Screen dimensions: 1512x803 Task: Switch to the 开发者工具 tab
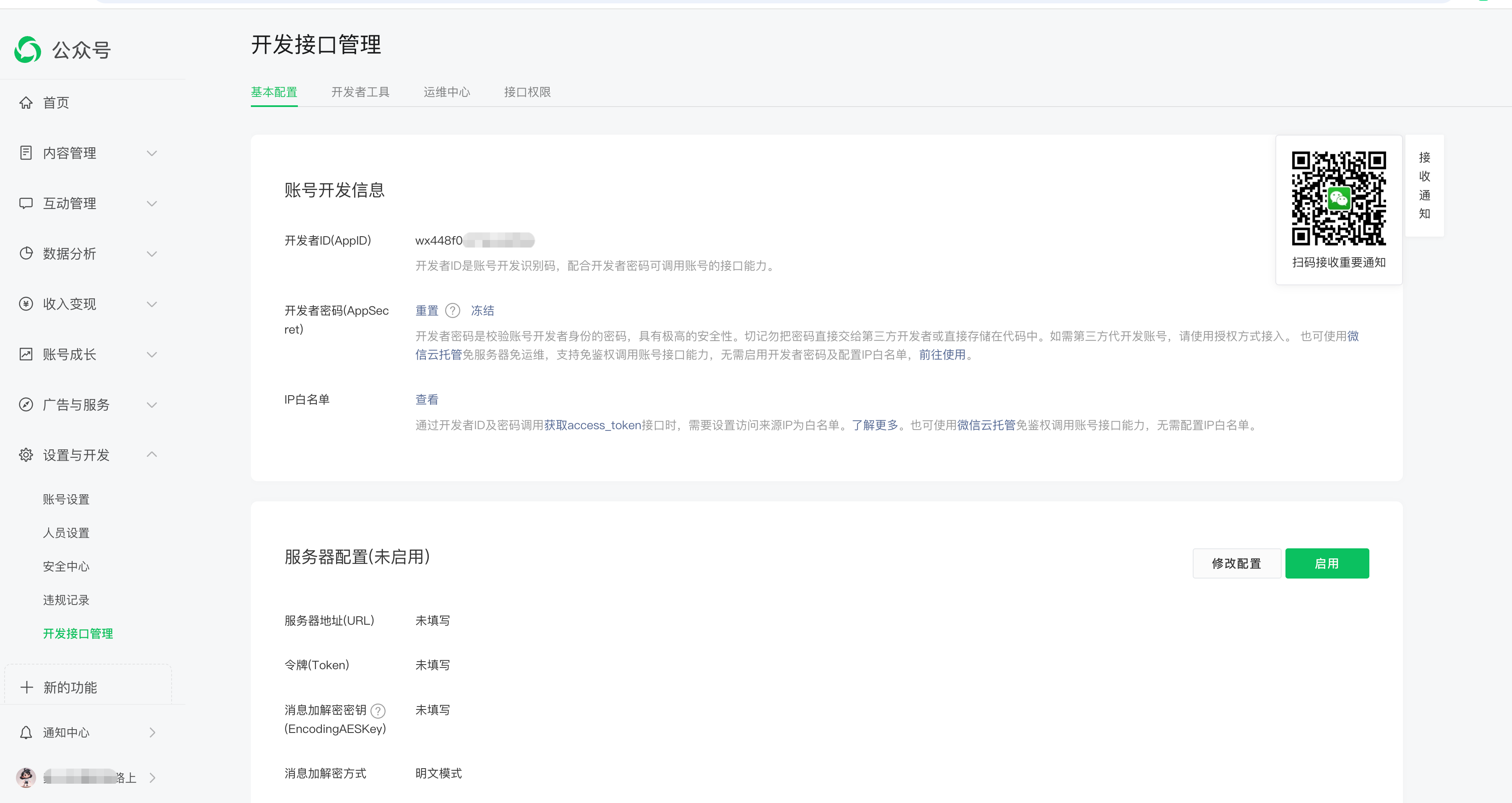(360, 92)
